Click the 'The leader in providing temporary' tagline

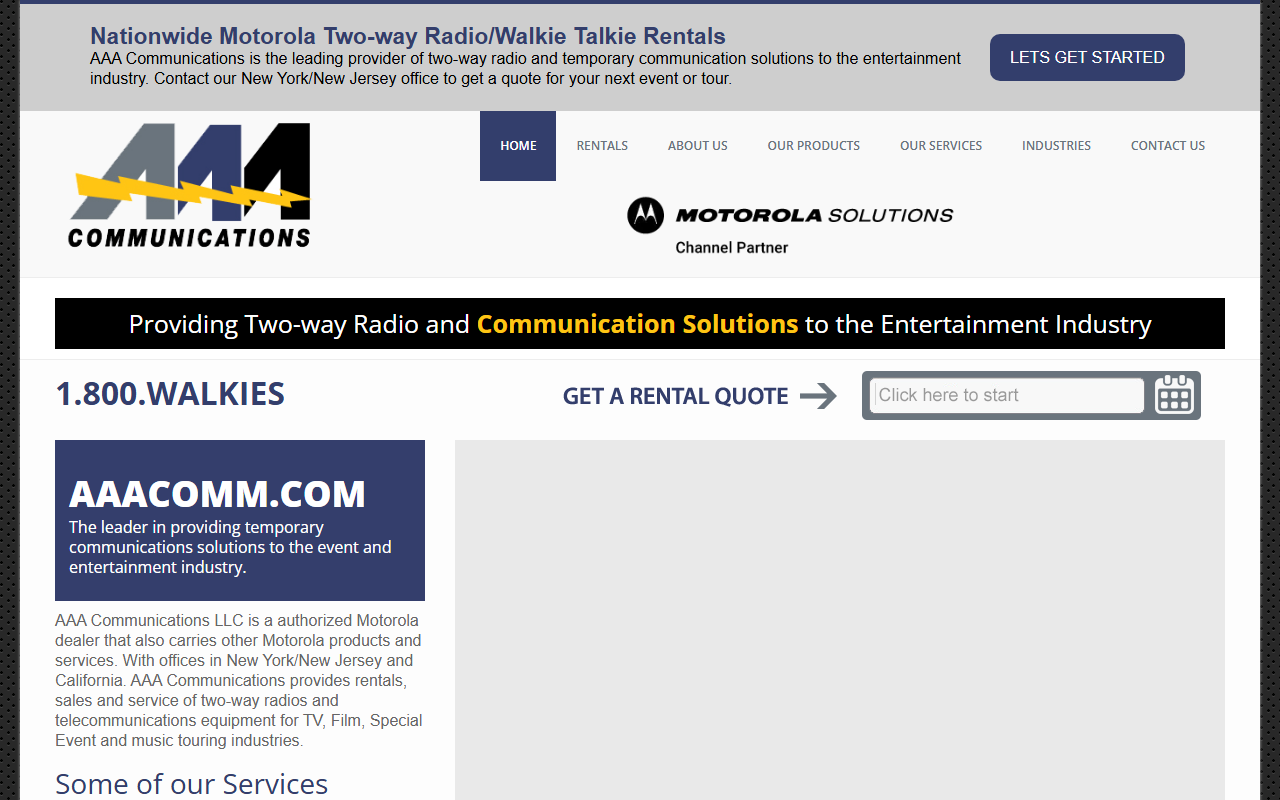[x=230, y=547]
